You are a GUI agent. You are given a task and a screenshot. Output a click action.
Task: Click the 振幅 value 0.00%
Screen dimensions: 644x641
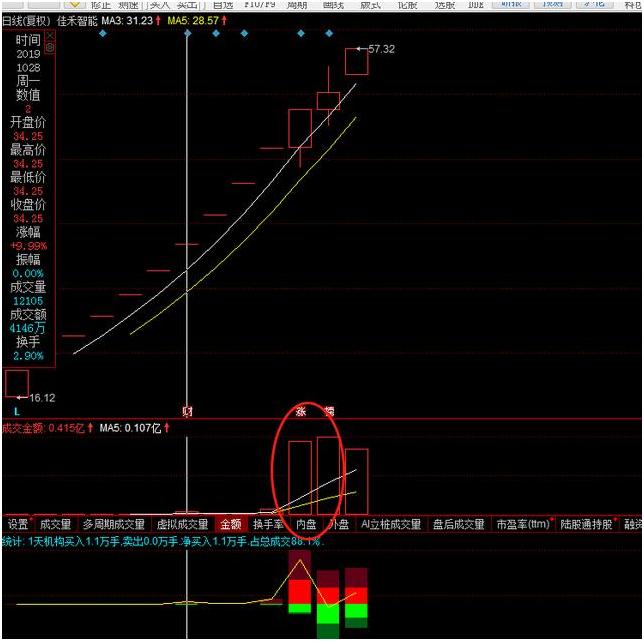click(x=28, y=273)
